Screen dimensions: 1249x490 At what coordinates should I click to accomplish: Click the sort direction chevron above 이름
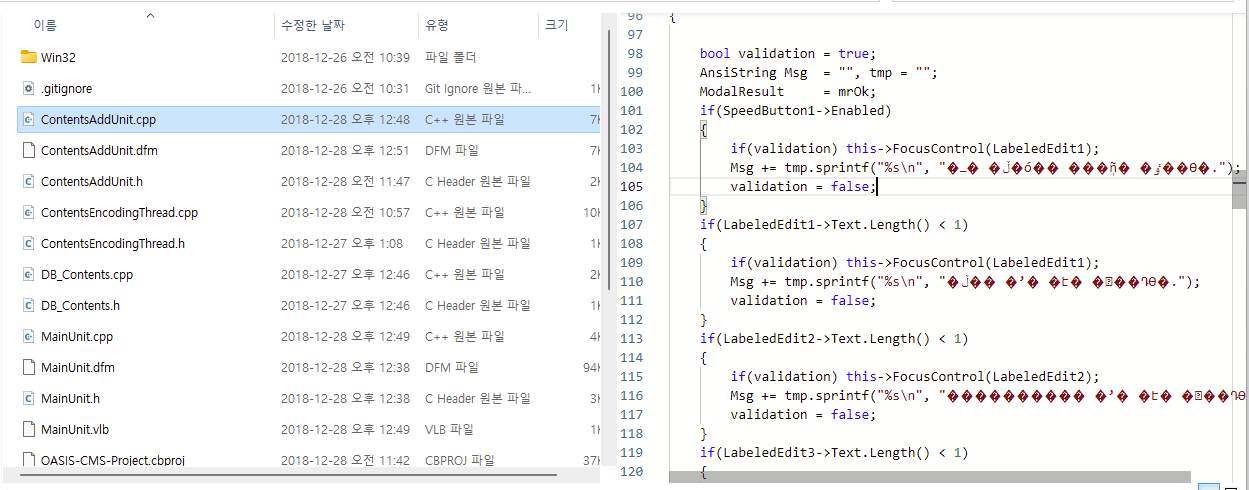tap(150, 15)
